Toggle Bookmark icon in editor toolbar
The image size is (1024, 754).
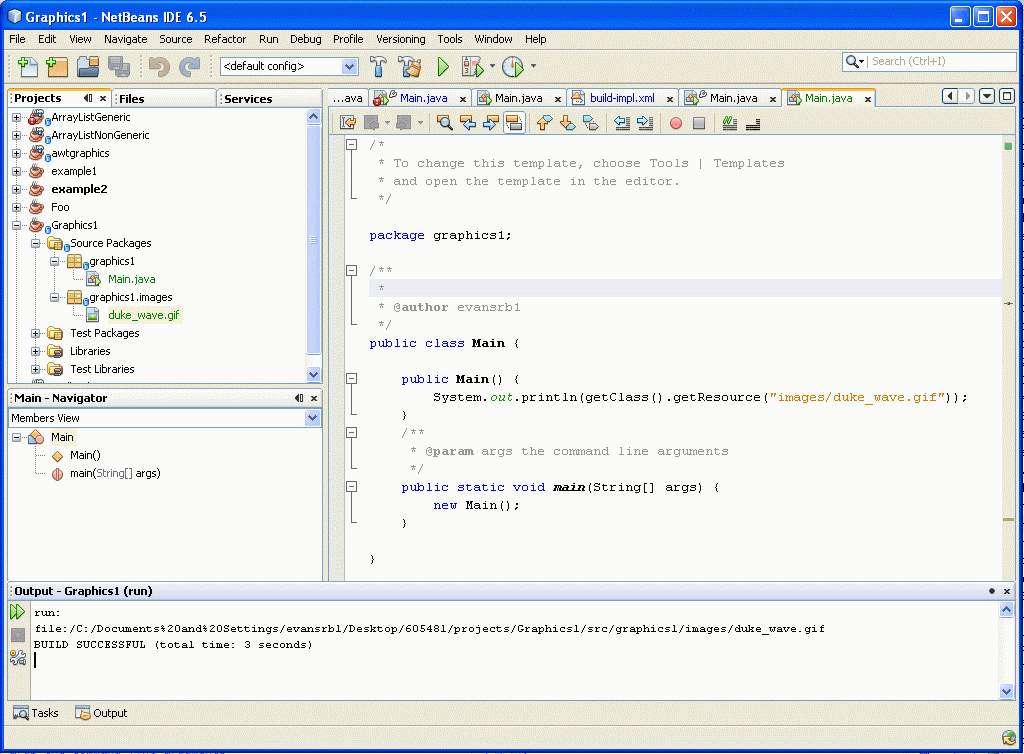(590, 123)
